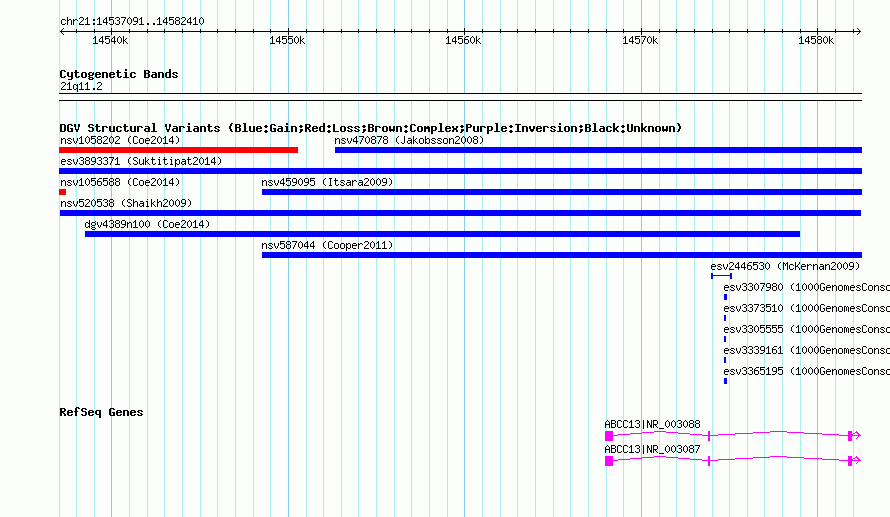This screenshot has height=517, width=890.
Task: Click the red nsv1058202 loss variant bar
Action: pyautogui.click(x=178, y=150)
